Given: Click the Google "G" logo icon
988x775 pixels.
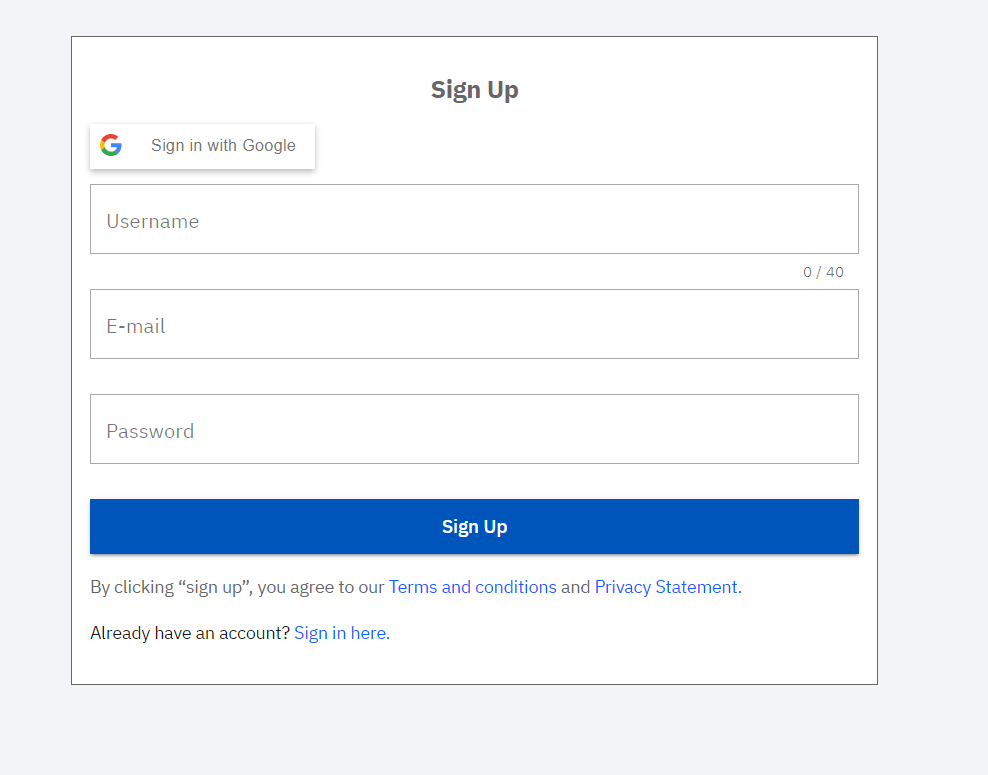Looking at the screenshot, I should [111, 146].
